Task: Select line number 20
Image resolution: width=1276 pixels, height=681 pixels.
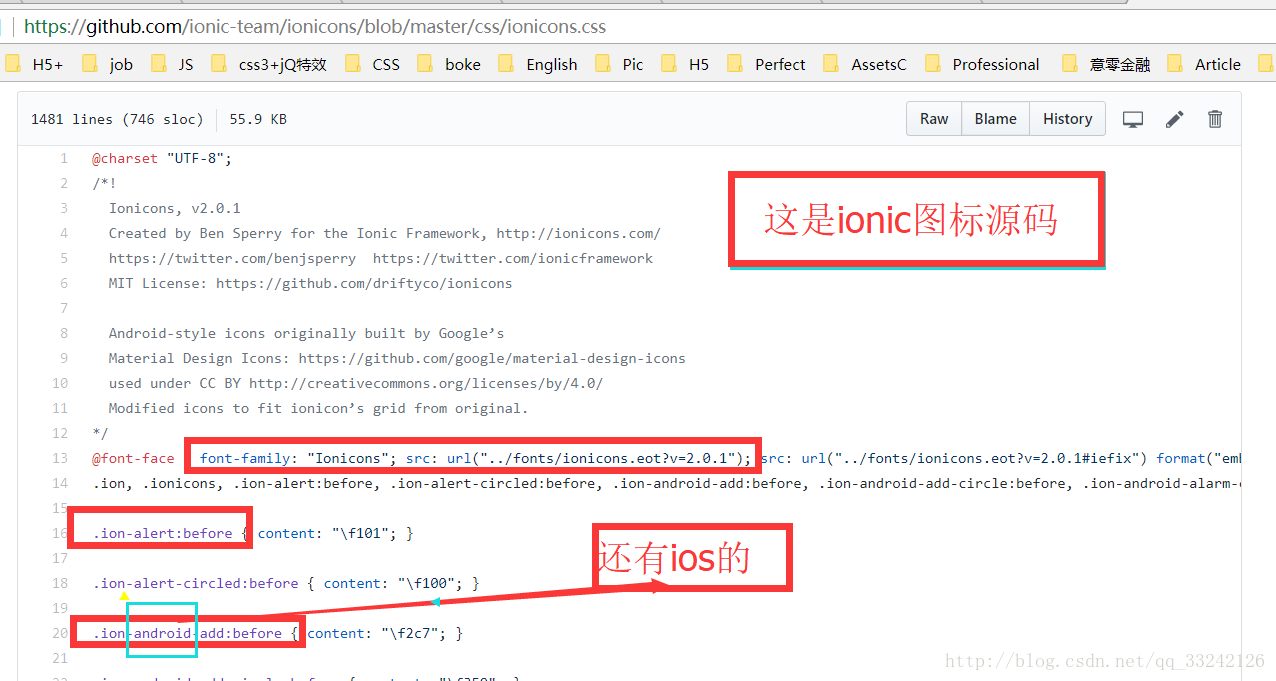Action: 60,633
